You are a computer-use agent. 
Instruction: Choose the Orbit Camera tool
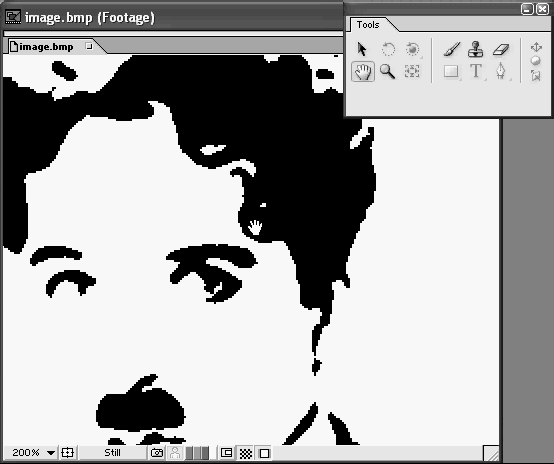[x=412, y=49]
